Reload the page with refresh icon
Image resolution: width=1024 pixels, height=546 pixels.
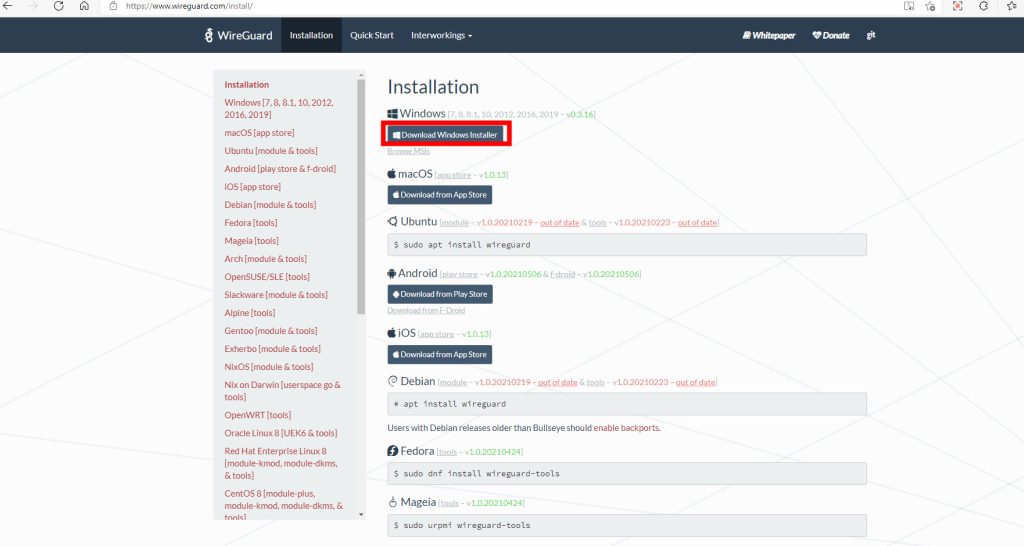pos(58,6)
